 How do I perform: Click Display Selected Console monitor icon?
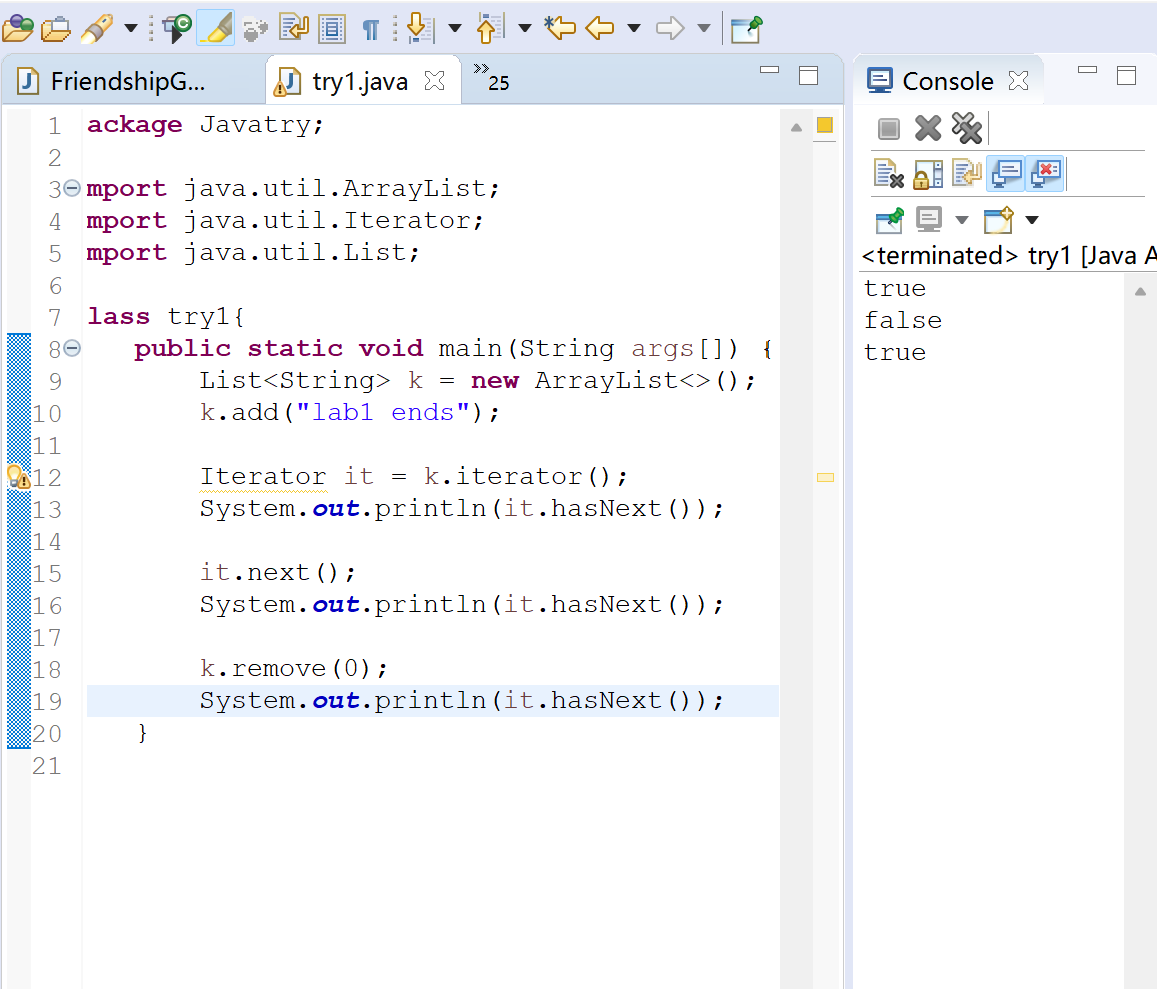929,219
